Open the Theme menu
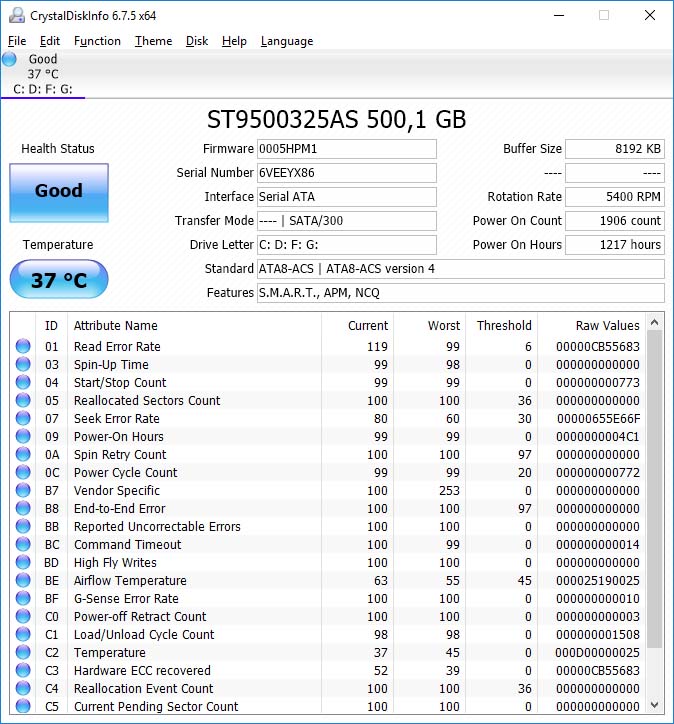The image size is (674, 724). click(153, 41)
